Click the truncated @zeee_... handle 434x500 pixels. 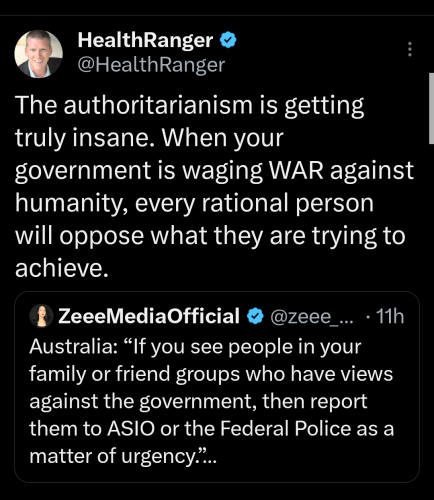[312, 316]
